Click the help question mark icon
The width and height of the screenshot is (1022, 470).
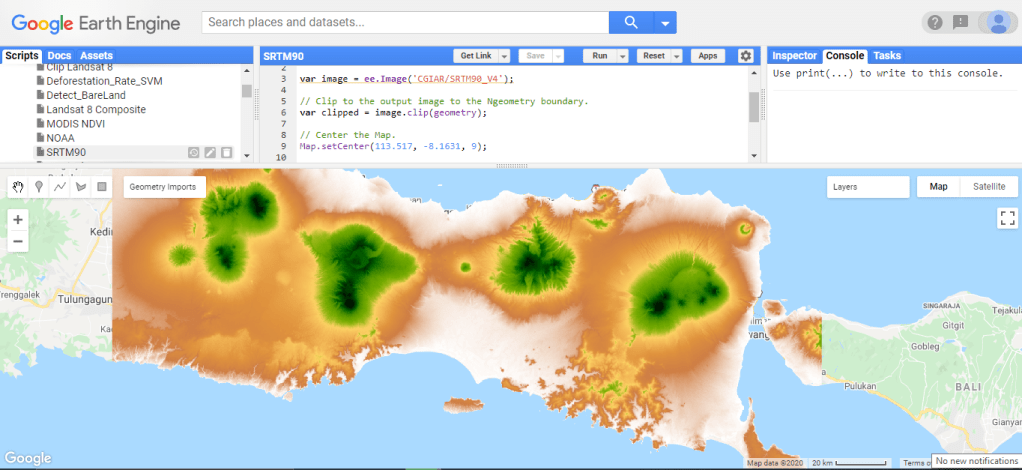[x=933, y=23]
